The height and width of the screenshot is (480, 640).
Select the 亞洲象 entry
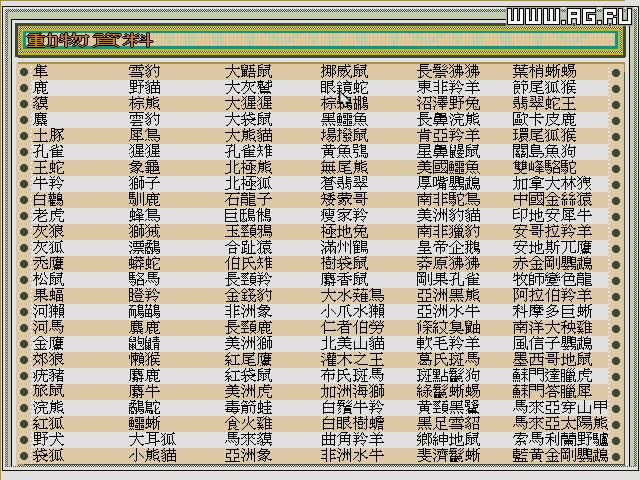pyautogui.click(x=248, y=455)
